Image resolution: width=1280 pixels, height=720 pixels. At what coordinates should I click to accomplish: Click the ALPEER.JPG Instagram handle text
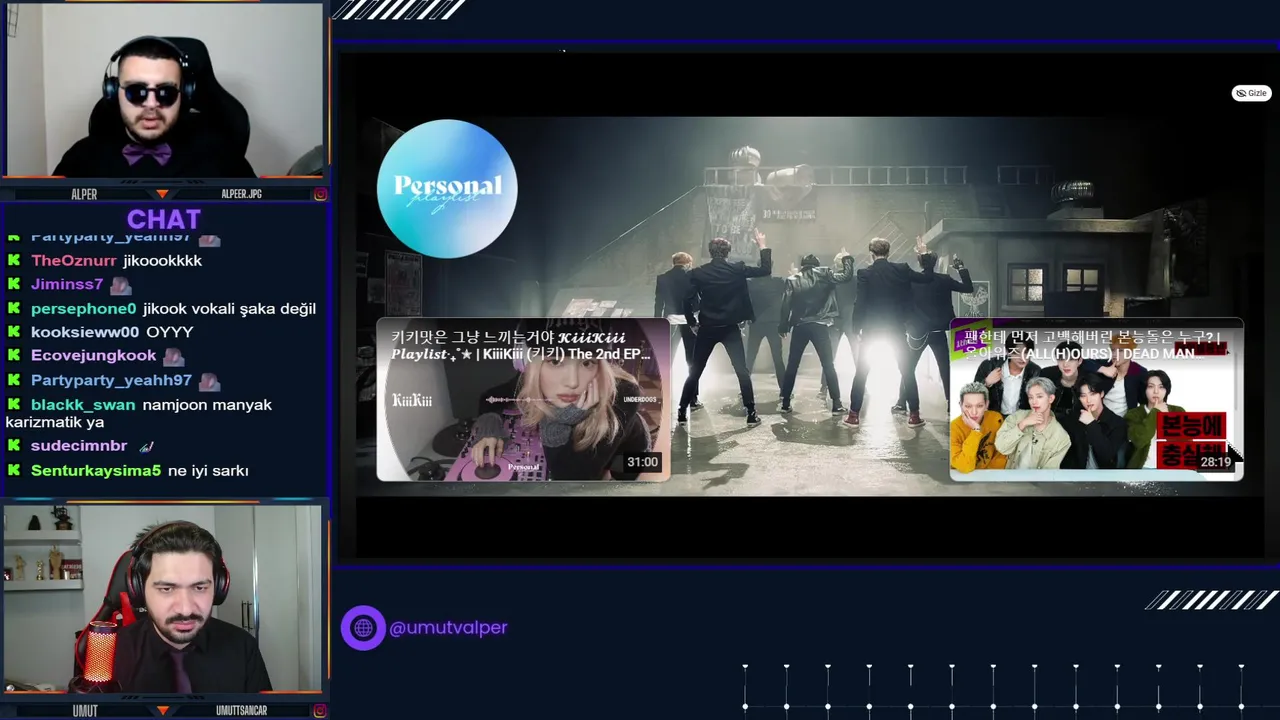point(241,194)
